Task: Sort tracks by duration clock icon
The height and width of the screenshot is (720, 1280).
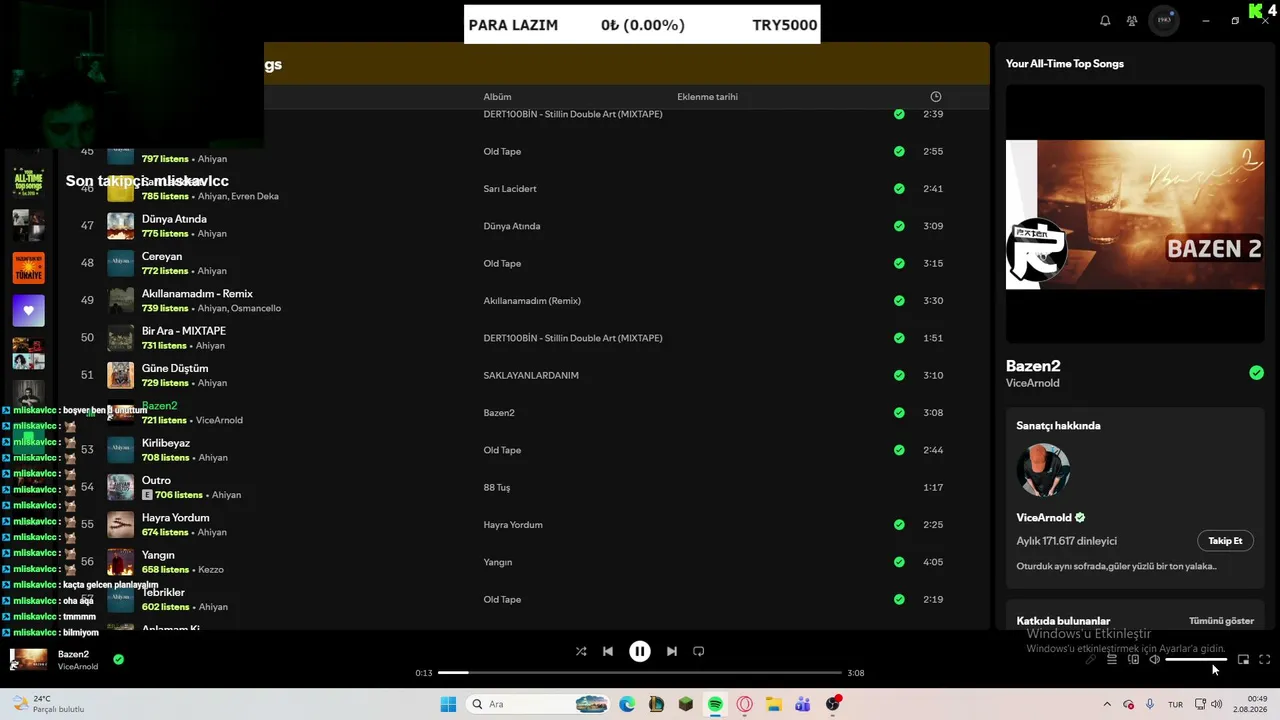Action: pos(936,97)
